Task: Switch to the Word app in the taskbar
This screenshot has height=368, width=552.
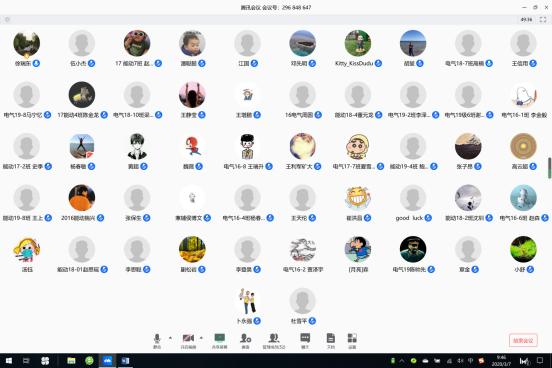Action: pos(125,361)
